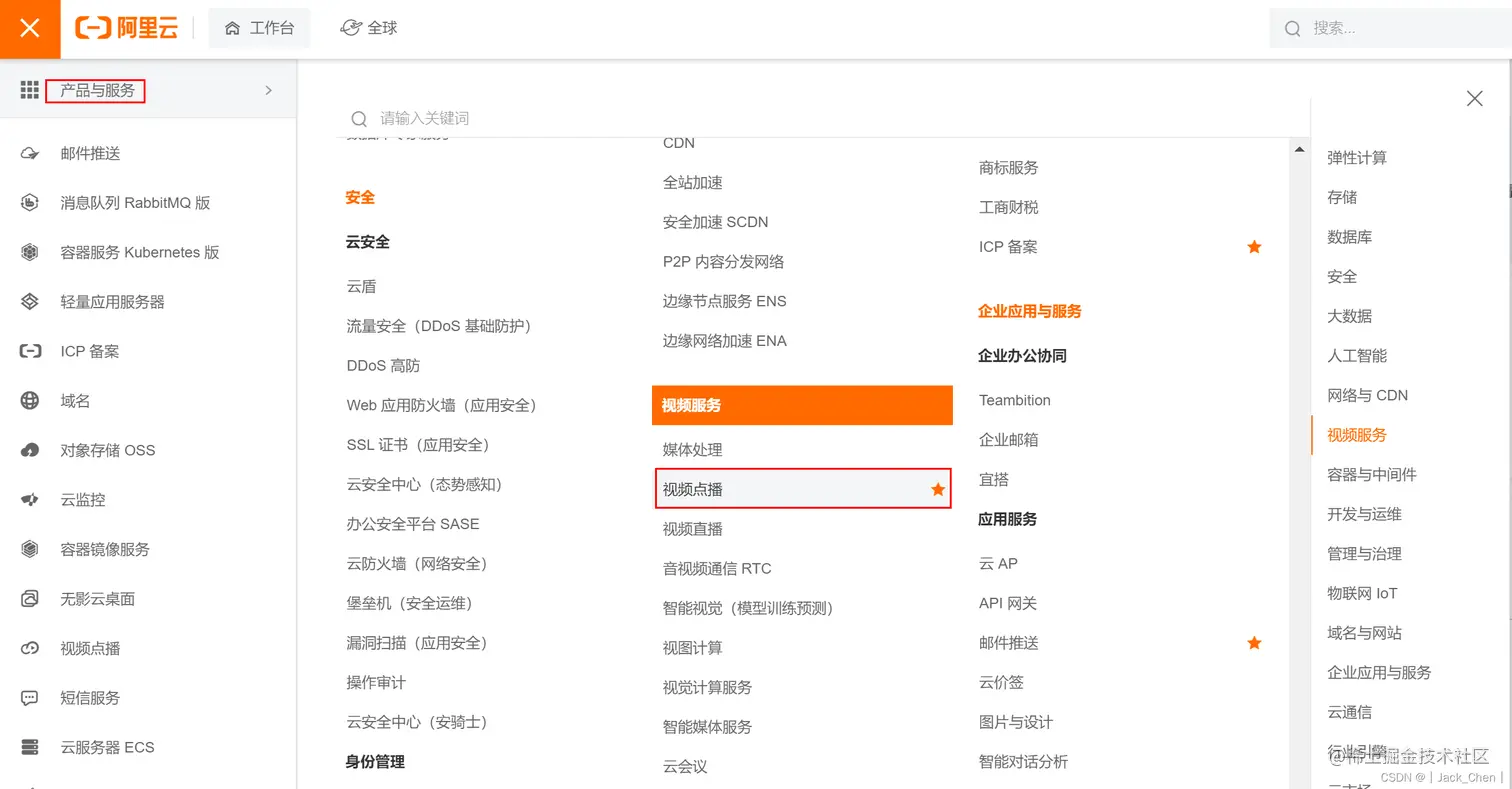The height and width of the screenshot is (789, 1512).
Task: Click the 消息队列 RabbitMQ 版 sidebar icon
Action: [x=29, y=203]
